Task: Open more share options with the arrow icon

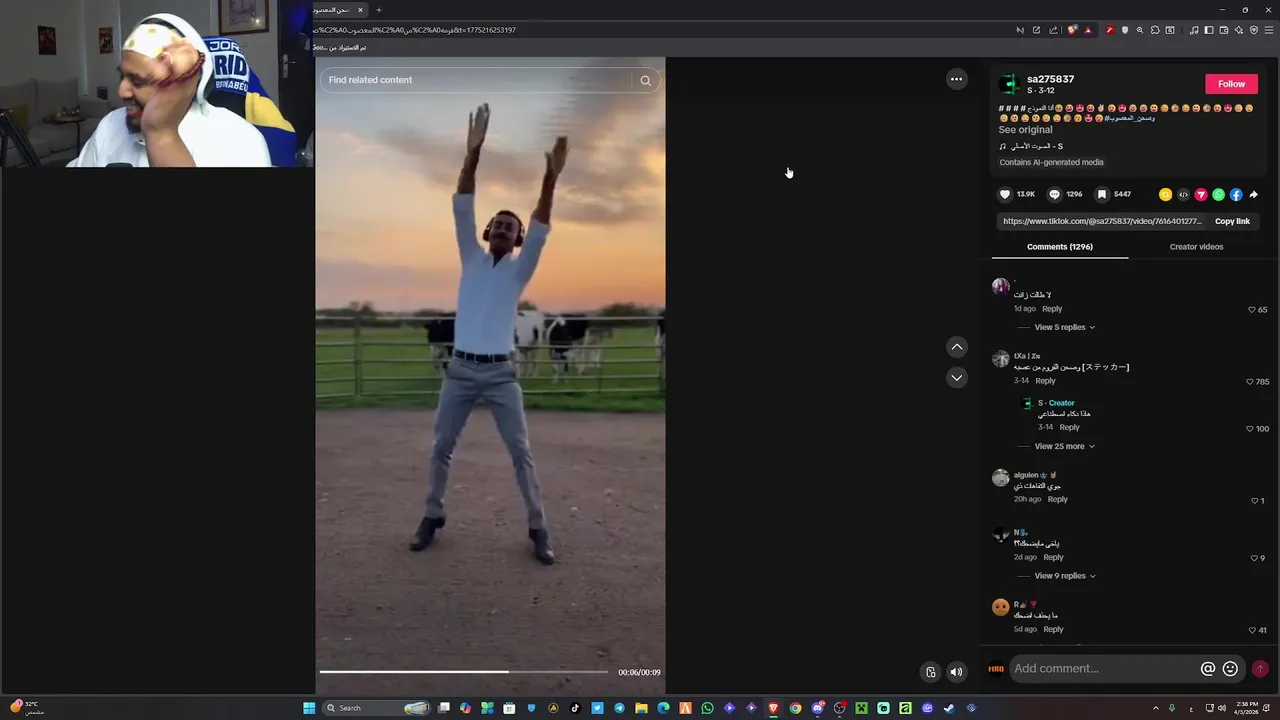Action: [x=1254, y=194]
